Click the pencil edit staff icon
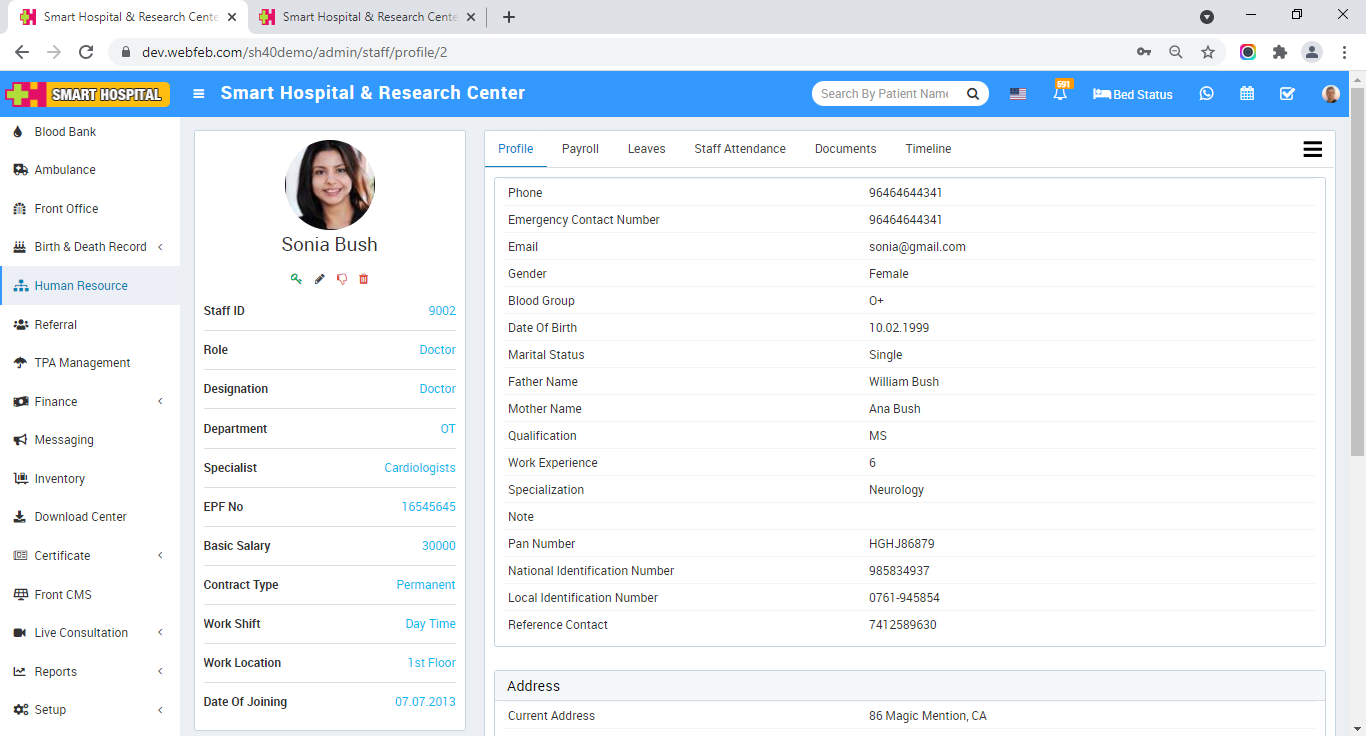The height and width of the screenshot is (736, 1366). 320,279
